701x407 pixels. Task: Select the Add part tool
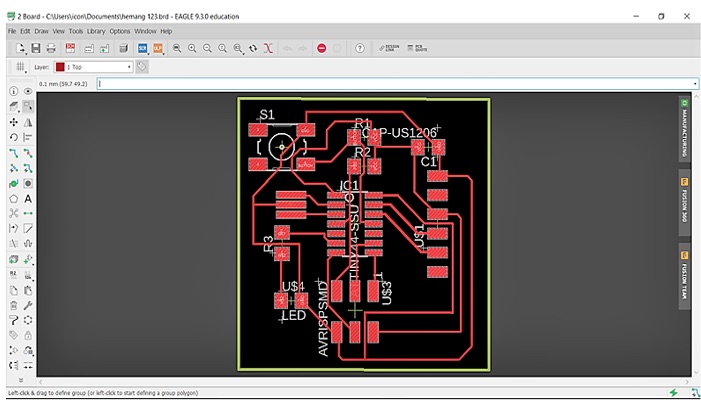click(28, 259)
